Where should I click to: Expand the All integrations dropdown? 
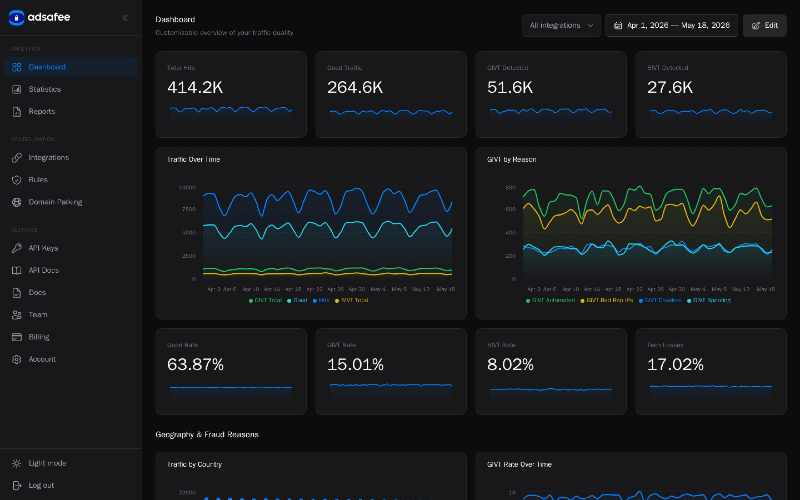pyautogui.click(x=561, y=26)
